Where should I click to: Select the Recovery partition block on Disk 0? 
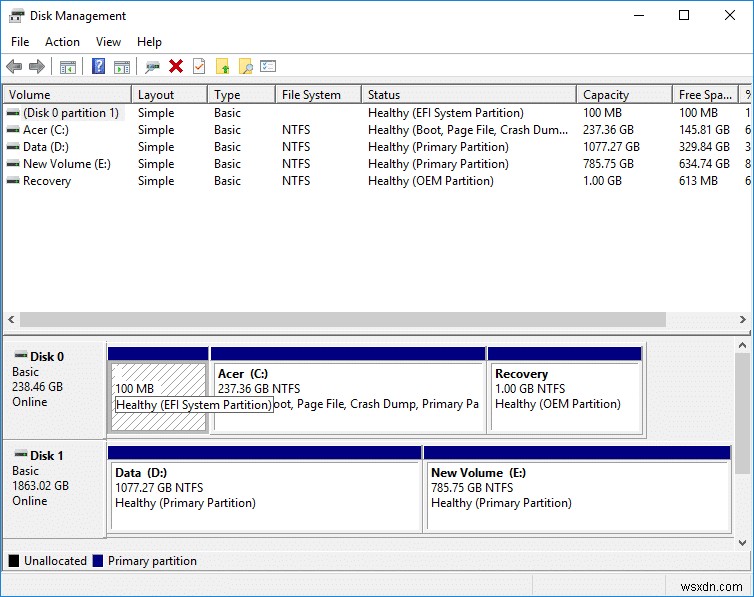(564, 395)
